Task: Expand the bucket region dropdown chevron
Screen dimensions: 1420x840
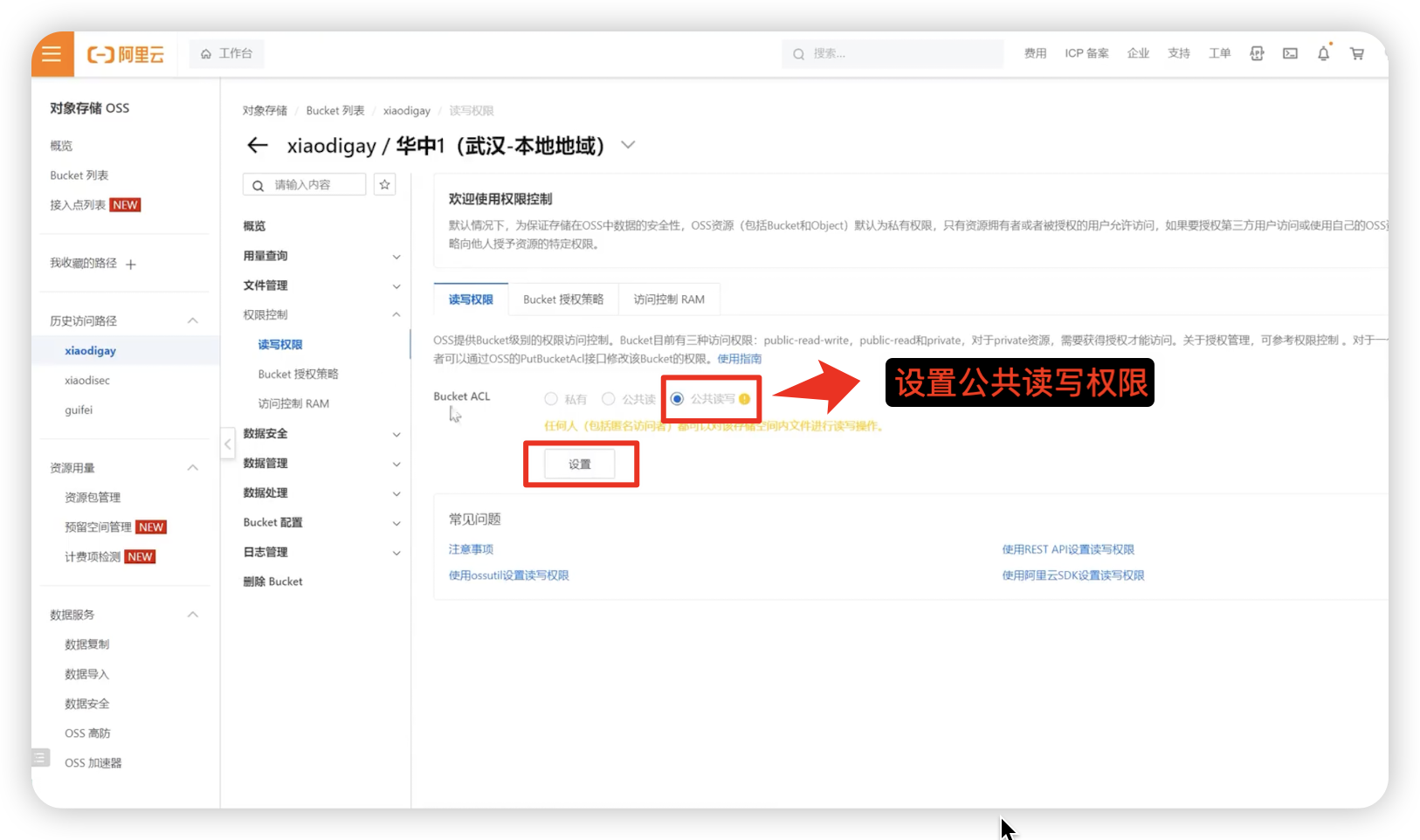Action: point(628,145)
